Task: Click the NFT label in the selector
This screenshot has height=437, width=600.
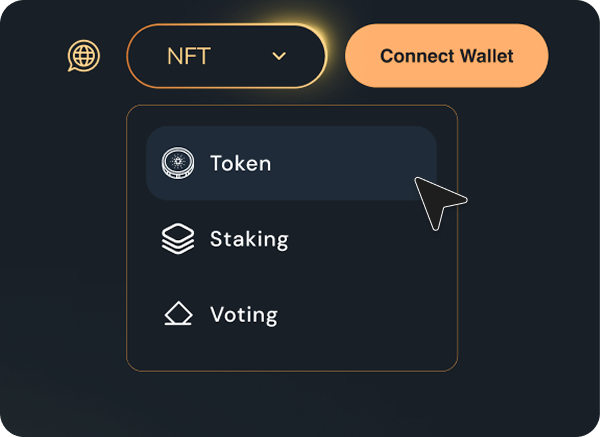Action: (x=188, y=56)
